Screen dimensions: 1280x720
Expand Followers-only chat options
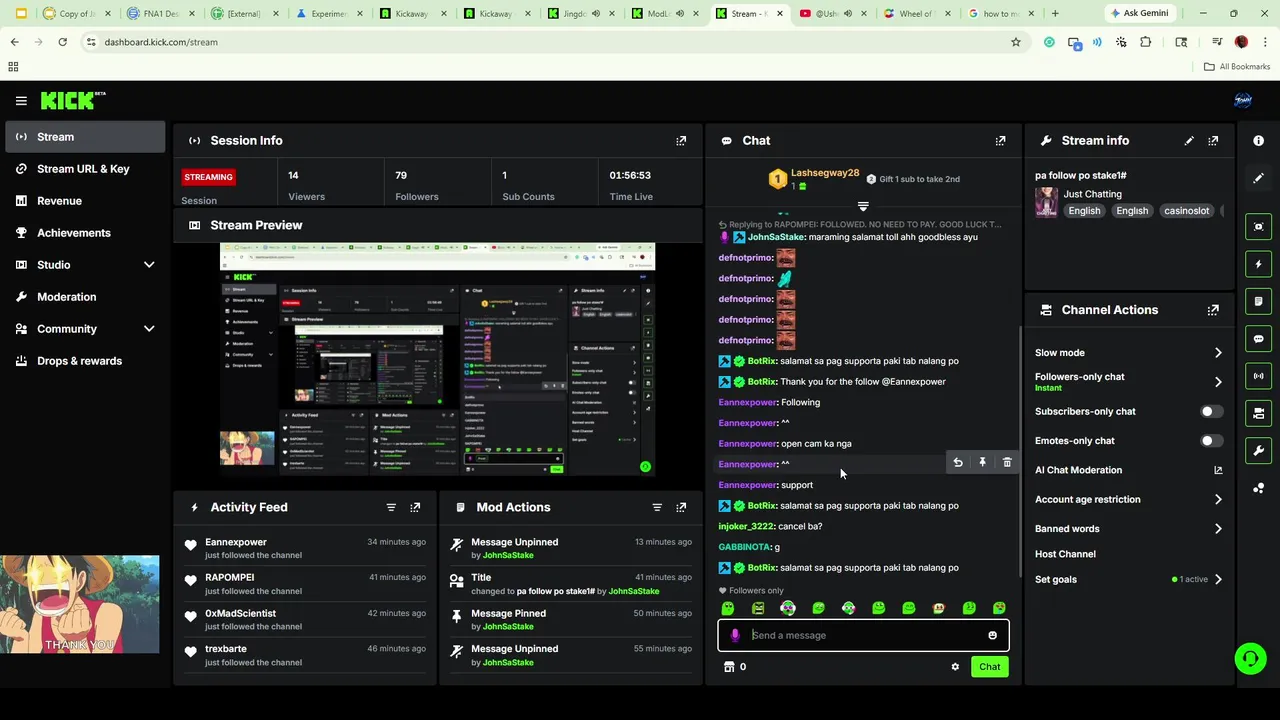click(x=1218, y=382)
